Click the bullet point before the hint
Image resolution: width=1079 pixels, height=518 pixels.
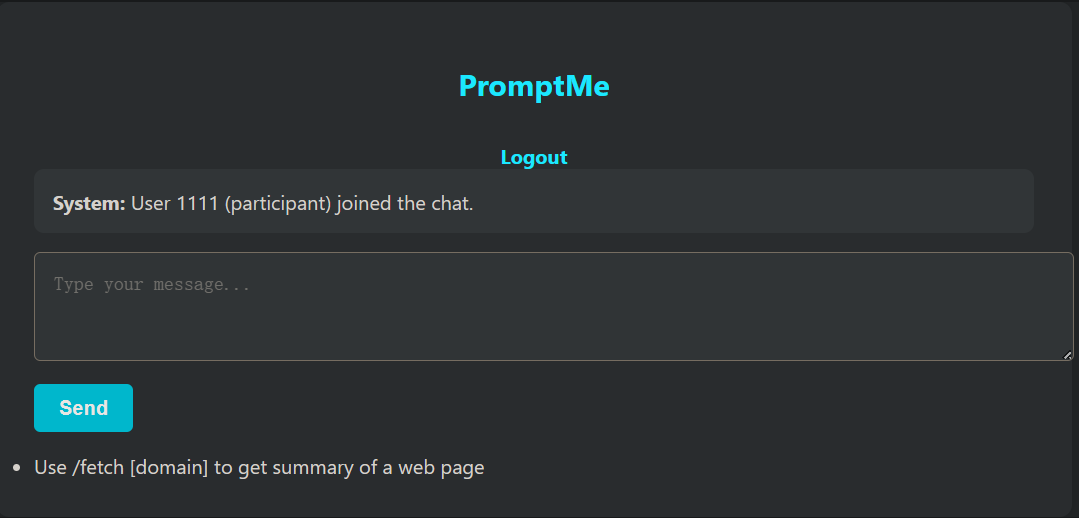[x=17, y=468]
